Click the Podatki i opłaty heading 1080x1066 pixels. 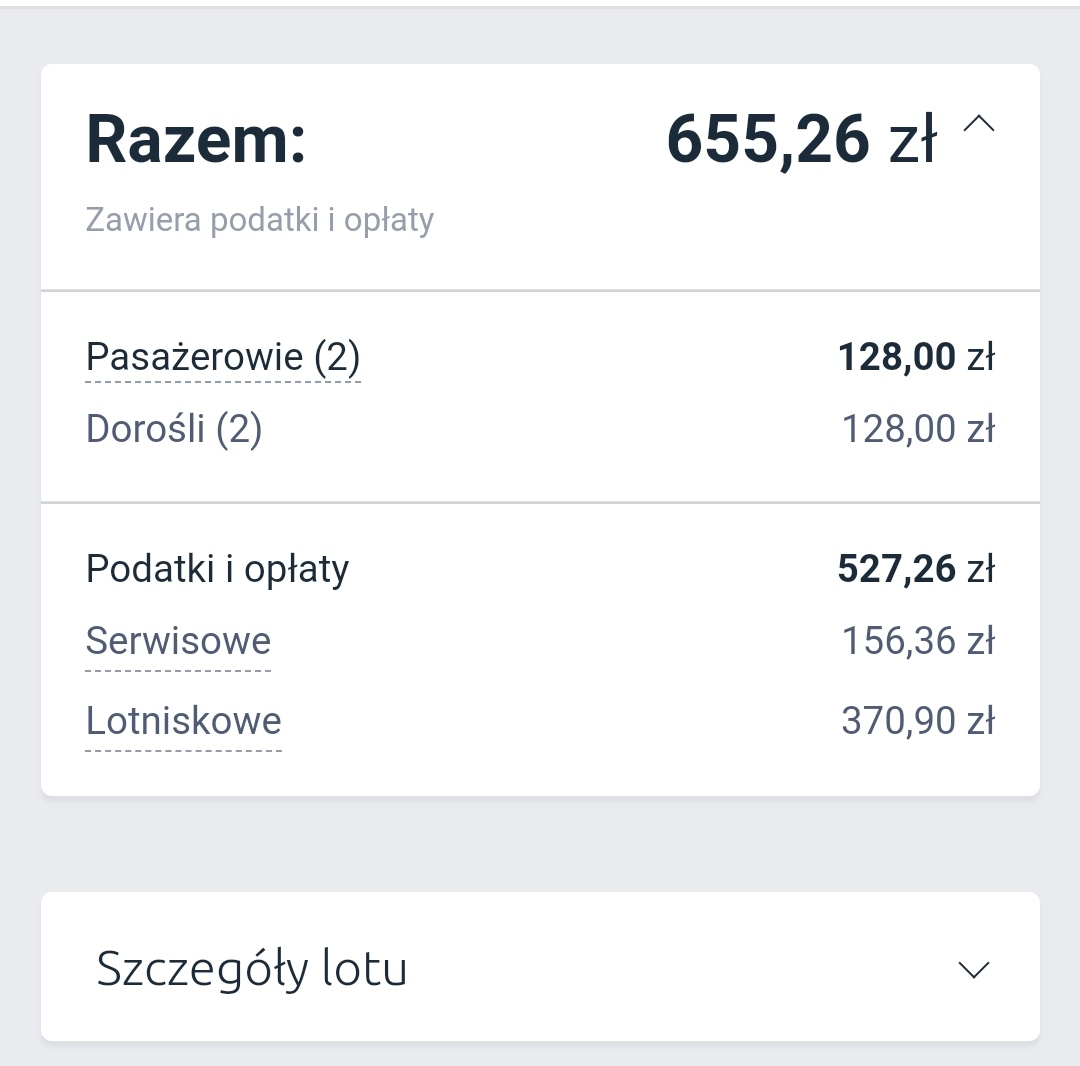click(218, 570)
